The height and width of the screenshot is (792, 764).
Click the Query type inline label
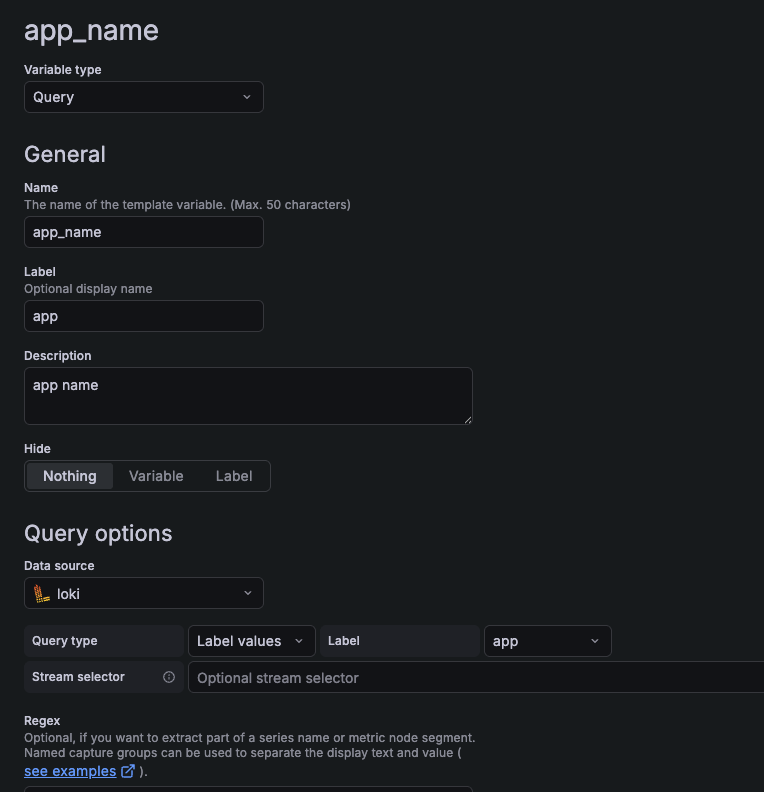(x=65, y=641)
